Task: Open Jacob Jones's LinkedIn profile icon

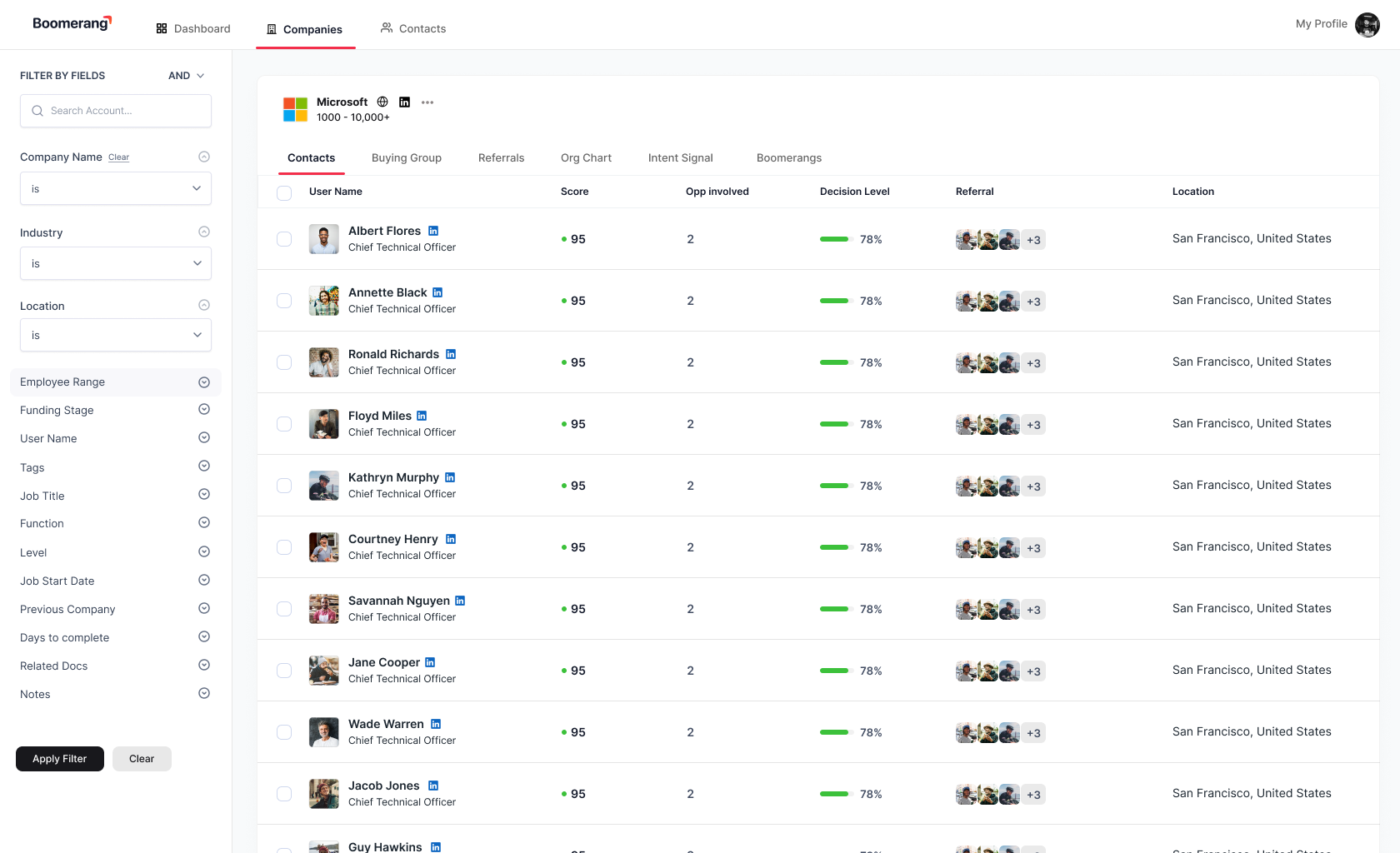Action: click(x=433, y=786)
